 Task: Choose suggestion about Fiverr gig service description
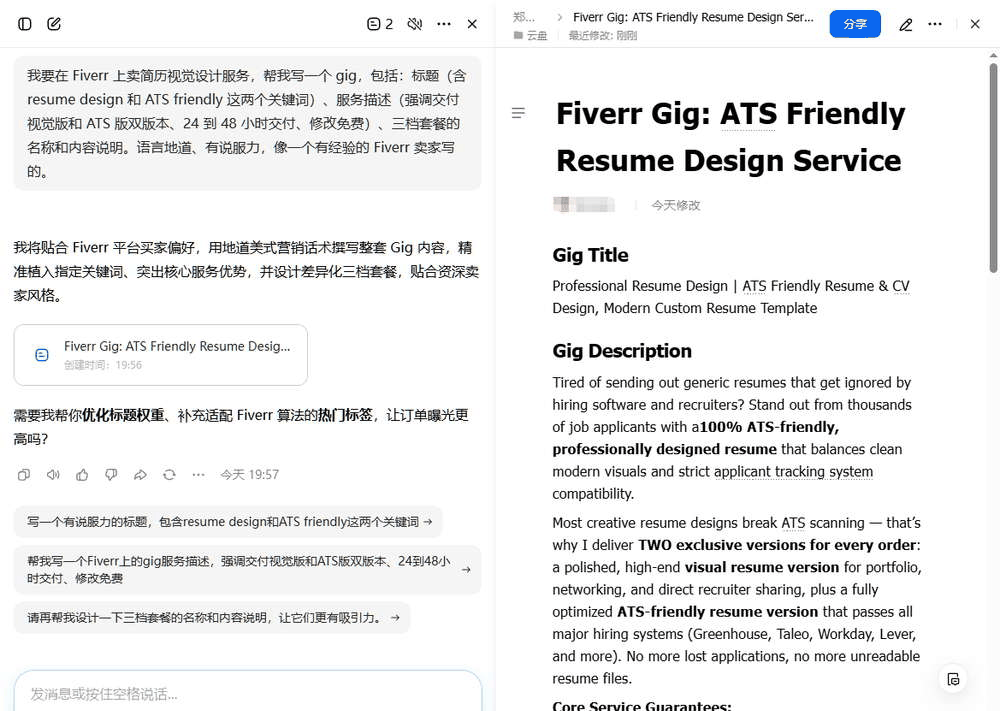coord(247,569)
